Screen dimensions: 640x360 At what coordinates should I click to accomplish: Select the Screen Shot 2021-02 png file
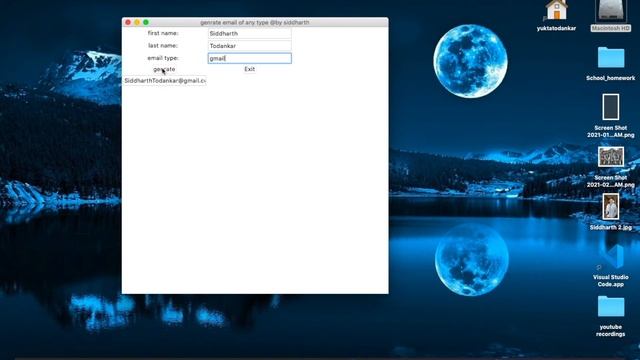click(611, 157)
